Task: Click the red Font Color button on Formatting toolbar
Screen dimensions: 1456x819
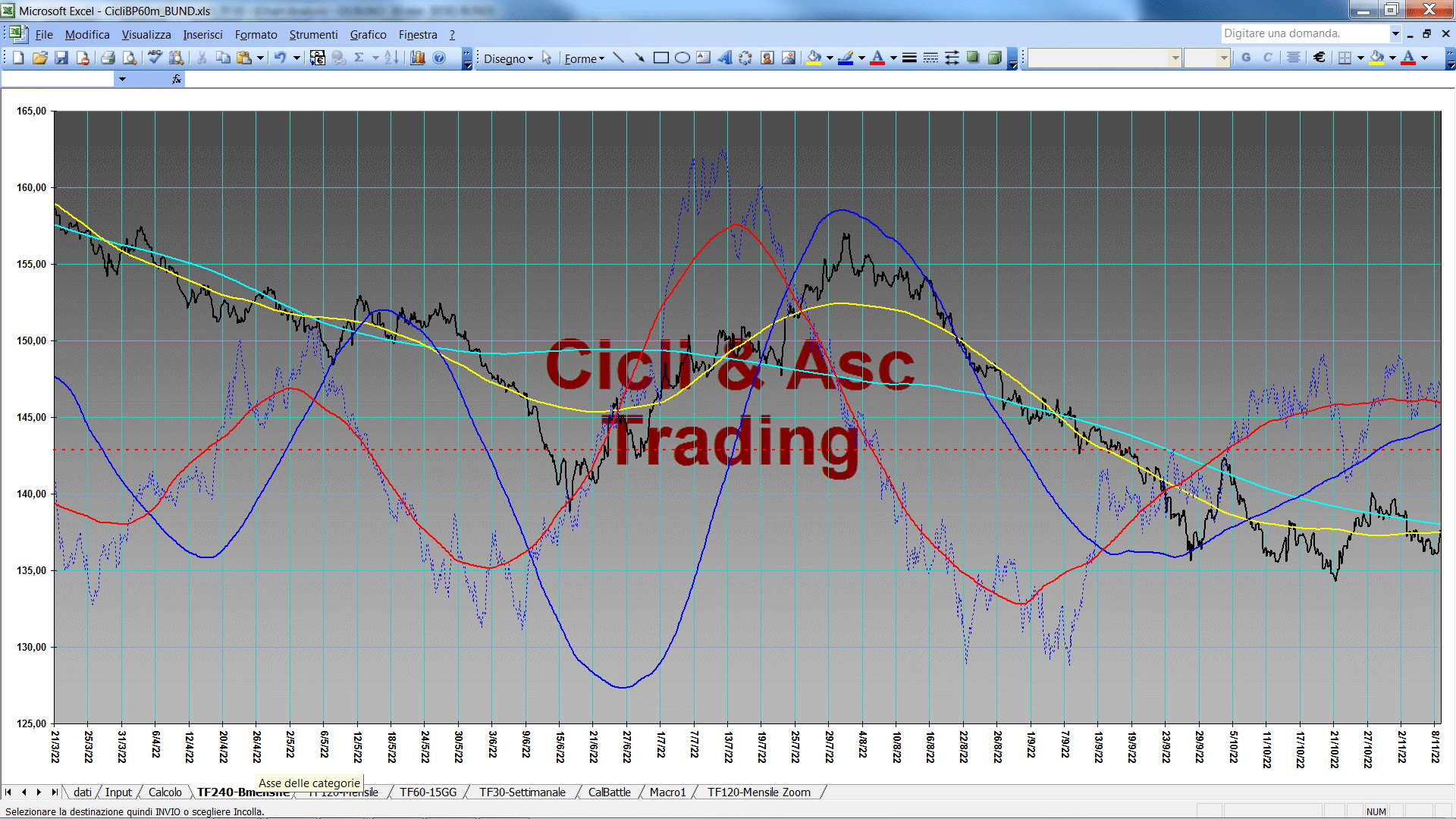Action: pyautogui.click(x=1408, y=58)
